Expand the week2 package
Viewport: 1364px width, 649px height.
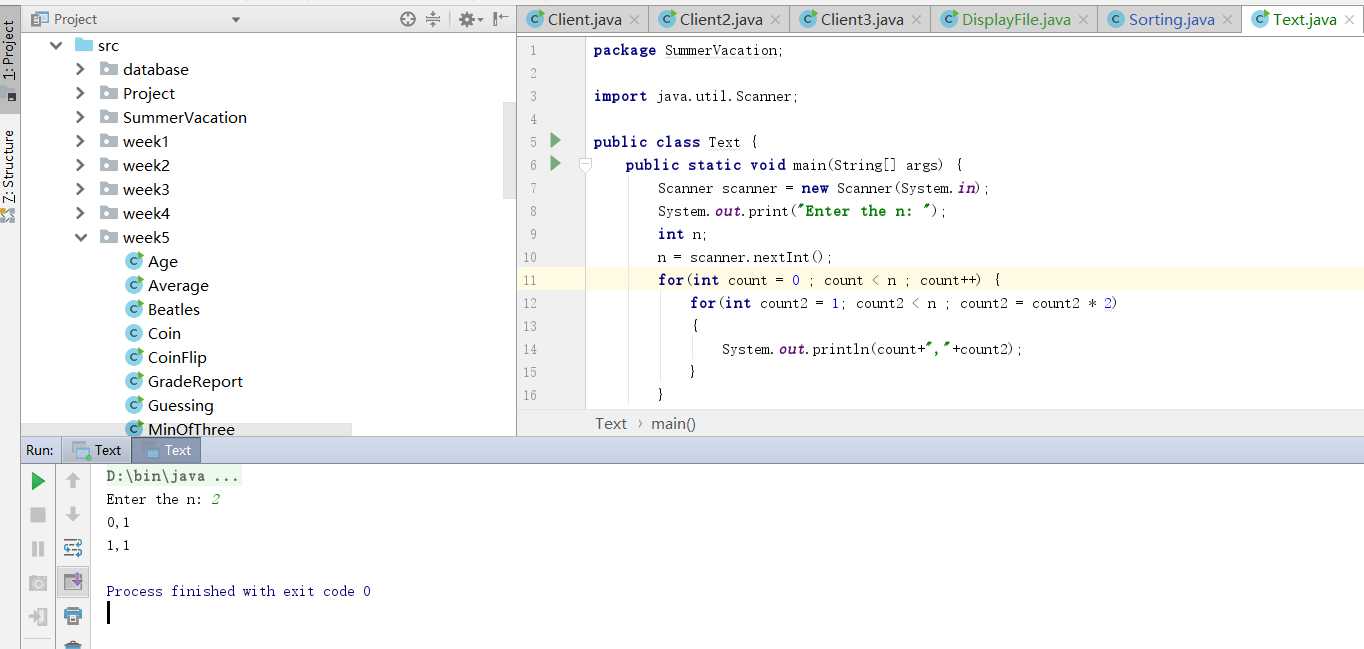80,165
